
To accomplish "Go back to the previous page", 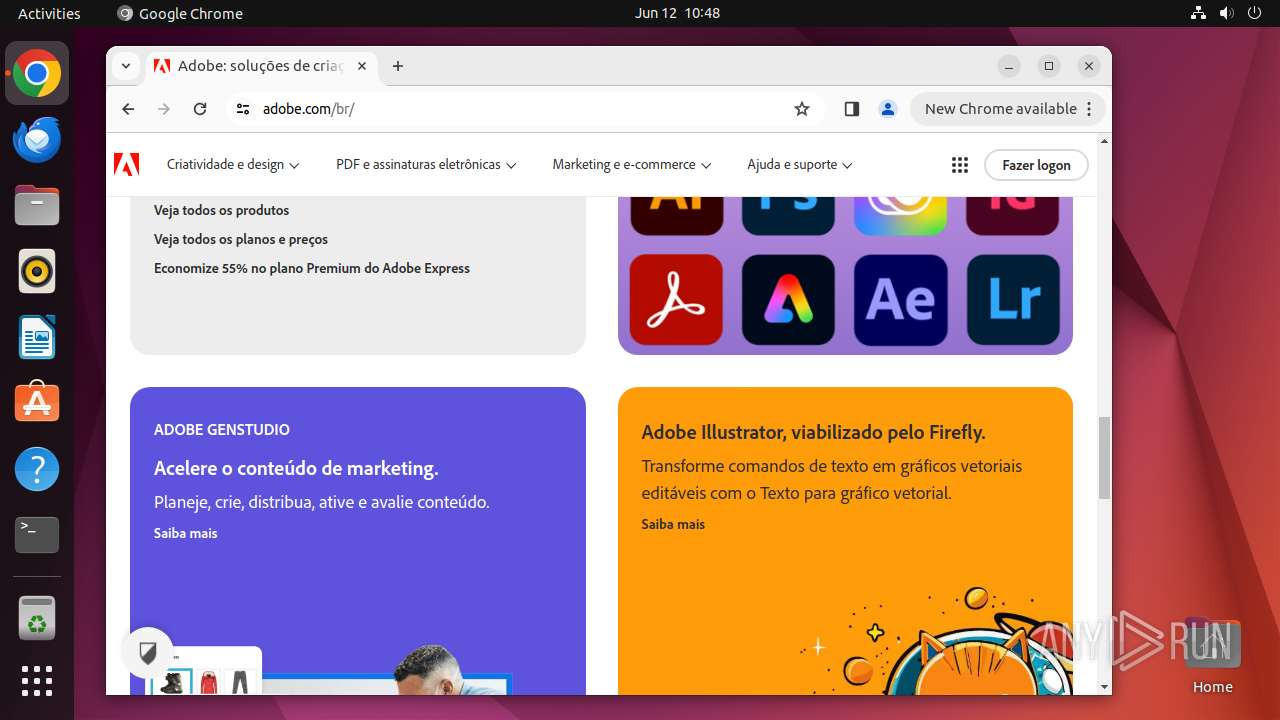I will 128,109.
